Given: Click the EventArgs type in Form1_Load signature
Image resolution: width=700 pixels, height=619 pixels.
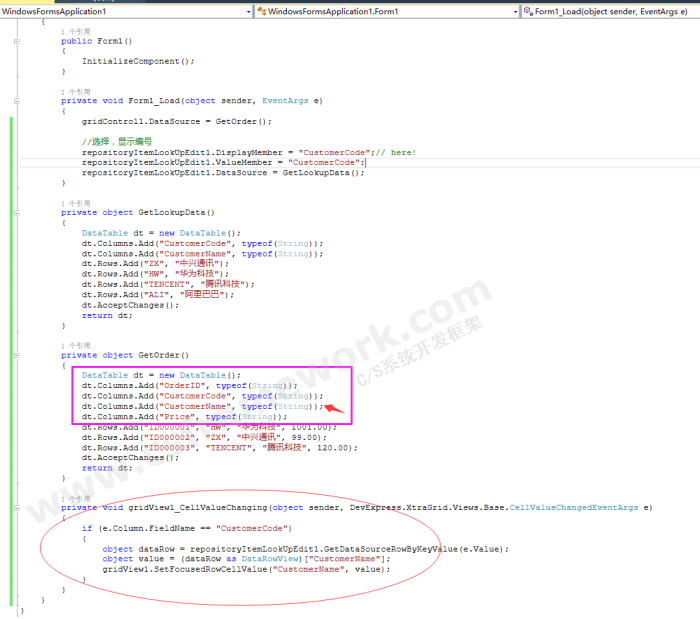Looking at the screenshot, I should click(287, 101).
